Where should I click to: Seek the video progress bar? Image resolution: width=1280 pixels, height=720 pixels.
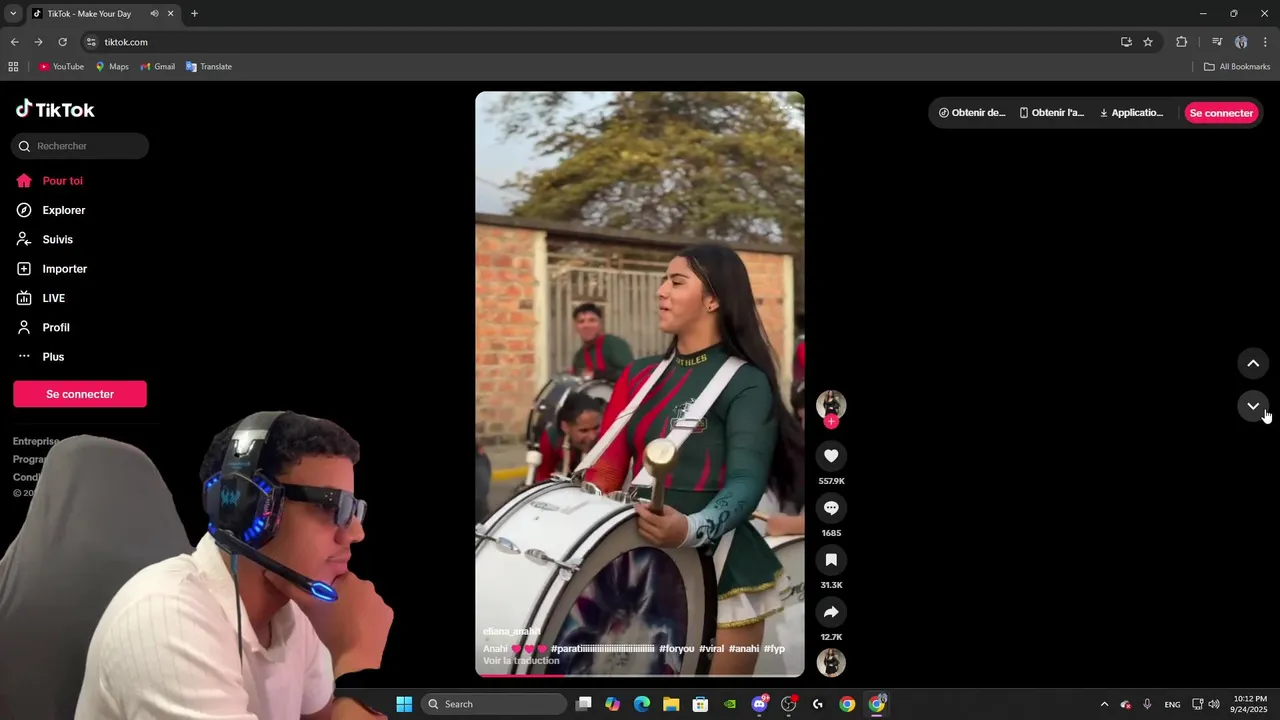pos(640,676)
